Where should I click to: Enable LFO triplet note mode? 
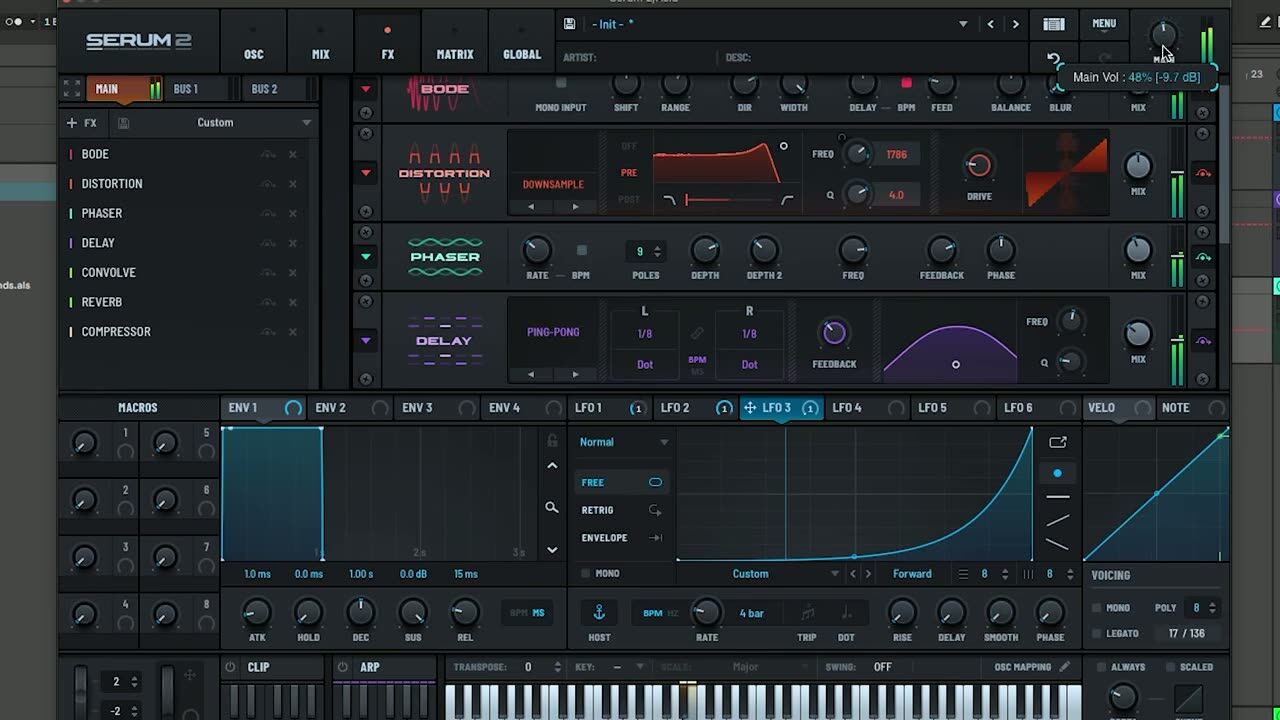point(807,613)
